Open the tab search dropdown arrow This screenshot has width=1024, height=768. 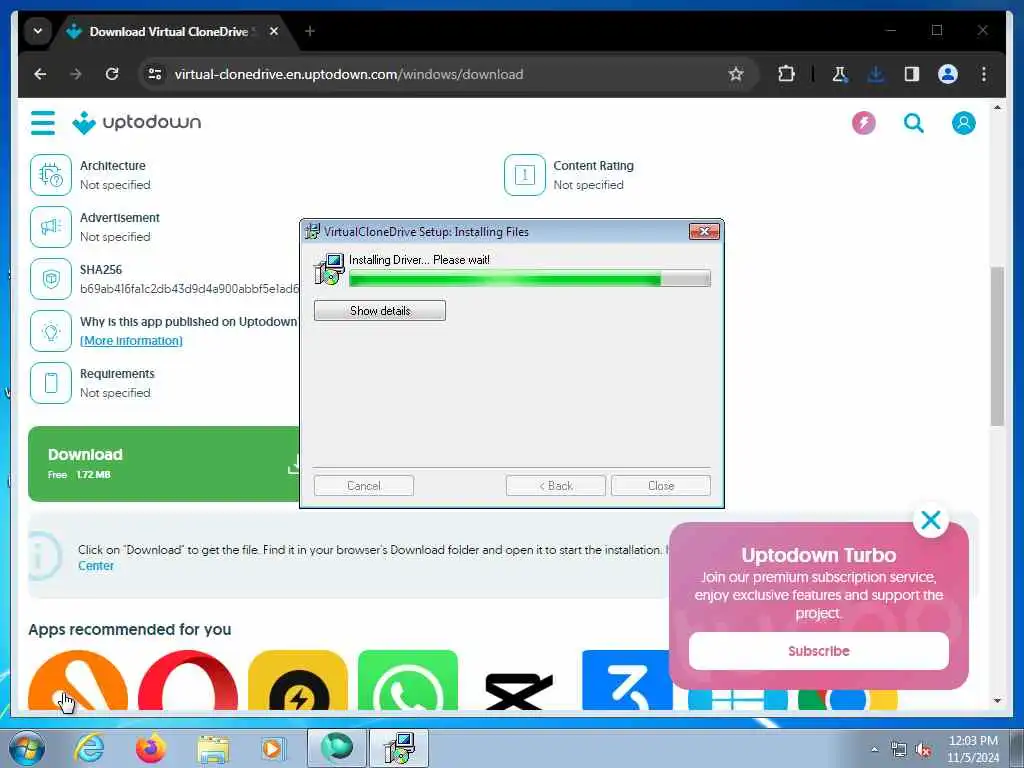[38, 31]
